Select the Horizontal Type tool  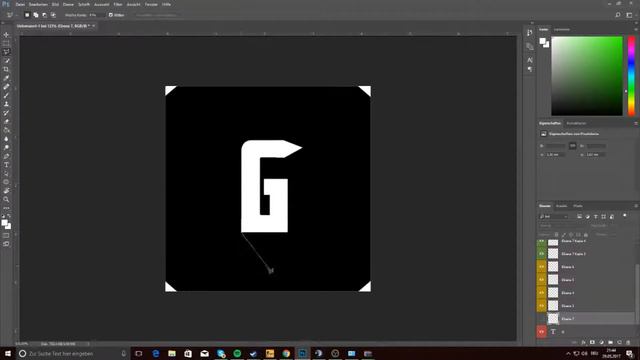pos(6,165)
